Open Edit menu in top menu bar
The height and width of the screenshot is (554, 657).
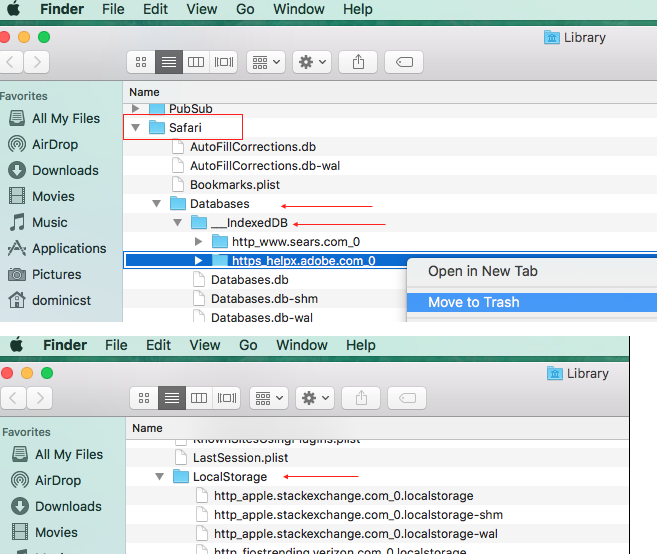(155, 9)
